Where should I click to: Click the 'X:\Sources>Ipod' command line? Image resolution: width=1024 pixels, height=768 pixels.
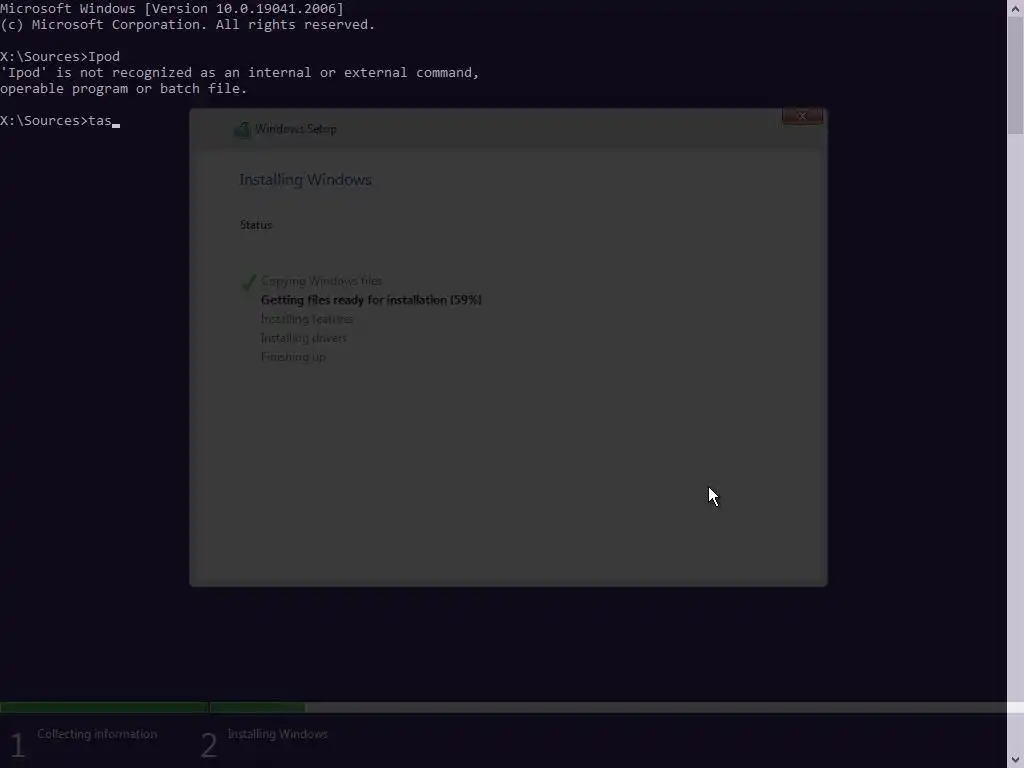click(60, 56)
